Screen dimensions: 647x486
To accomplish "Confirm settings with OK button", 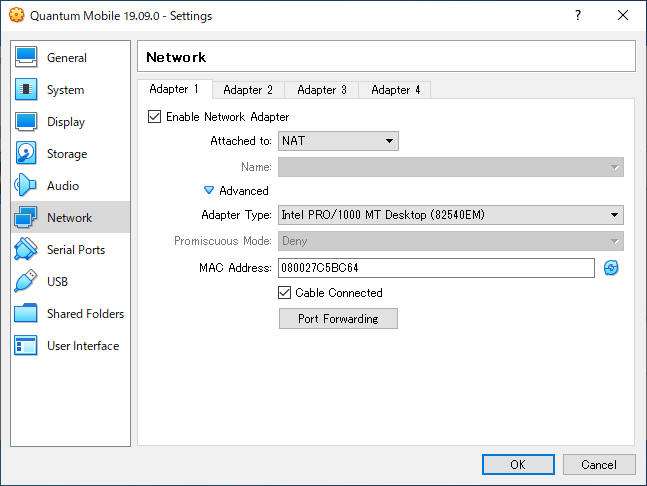I will [518, 465].
